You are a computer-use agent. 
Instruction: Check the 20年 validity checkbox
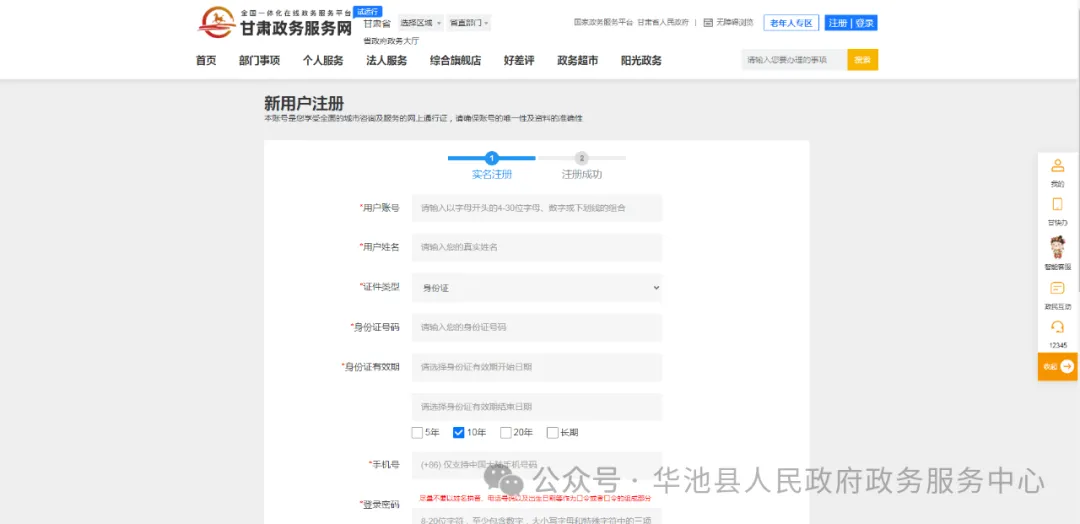coord(506,432)
